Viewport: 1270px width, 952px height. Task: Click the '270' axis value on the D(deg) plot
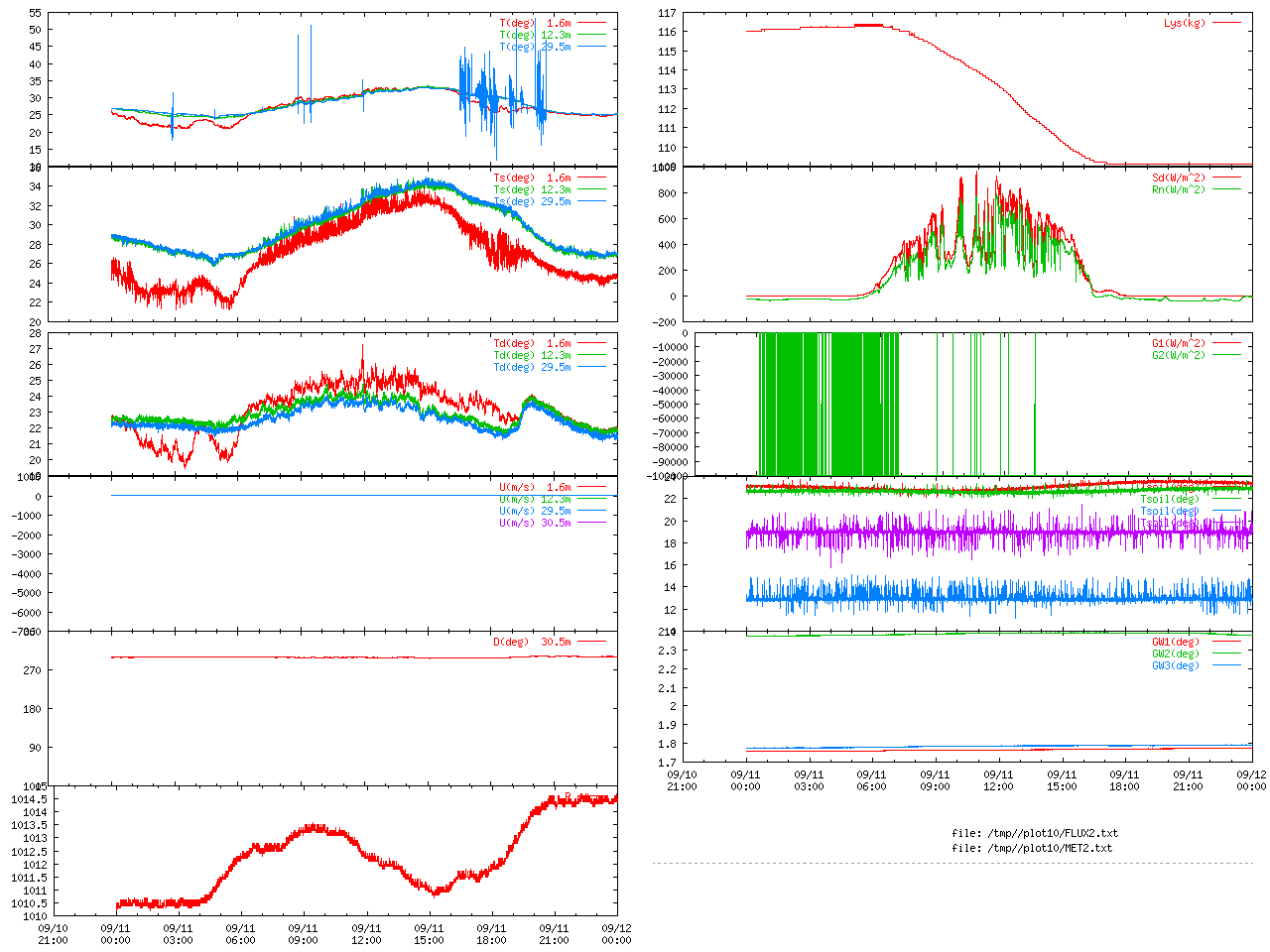[32, 671]
